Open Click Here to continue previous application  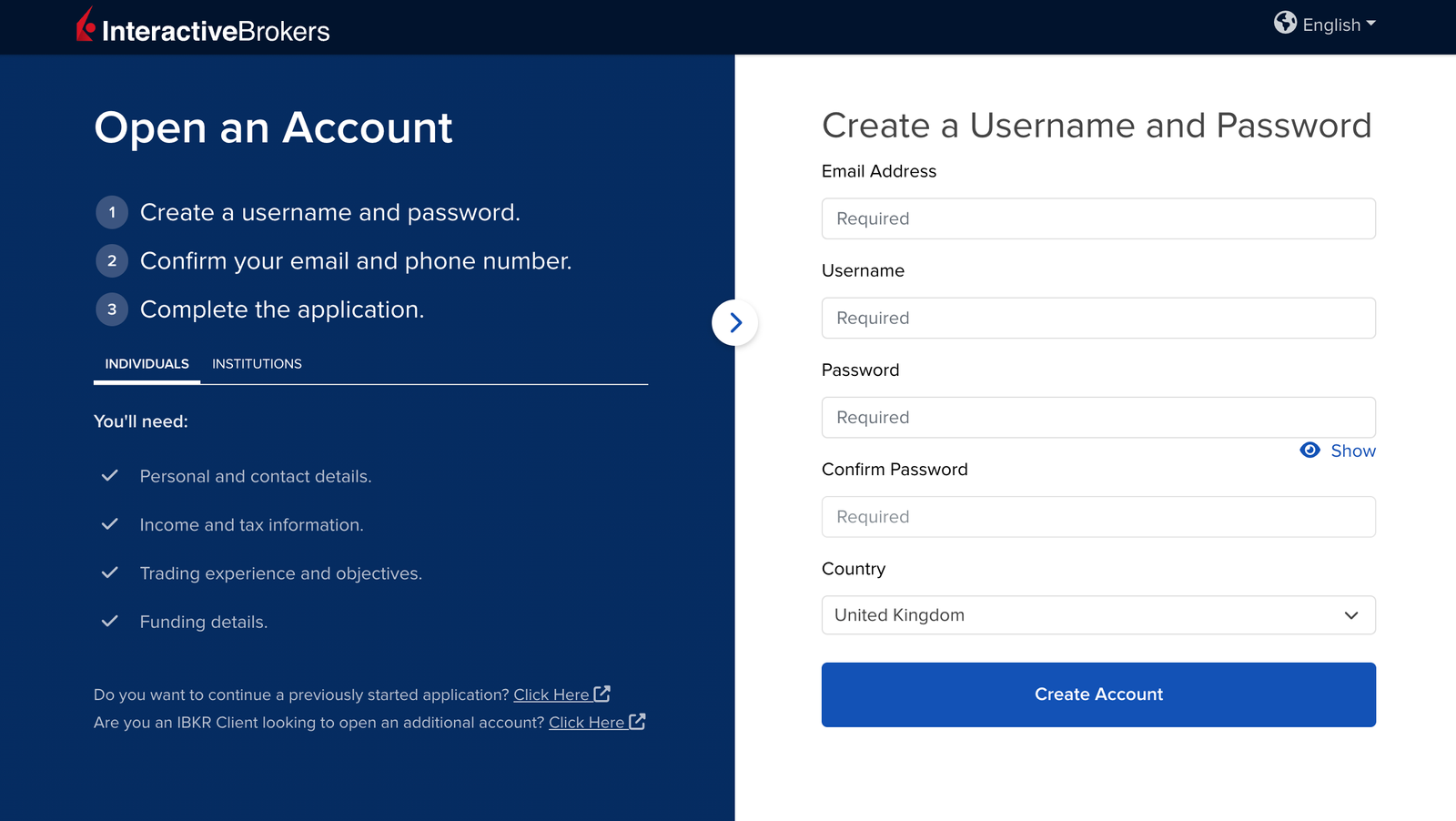pyautogui.click(x=551, y=694)
